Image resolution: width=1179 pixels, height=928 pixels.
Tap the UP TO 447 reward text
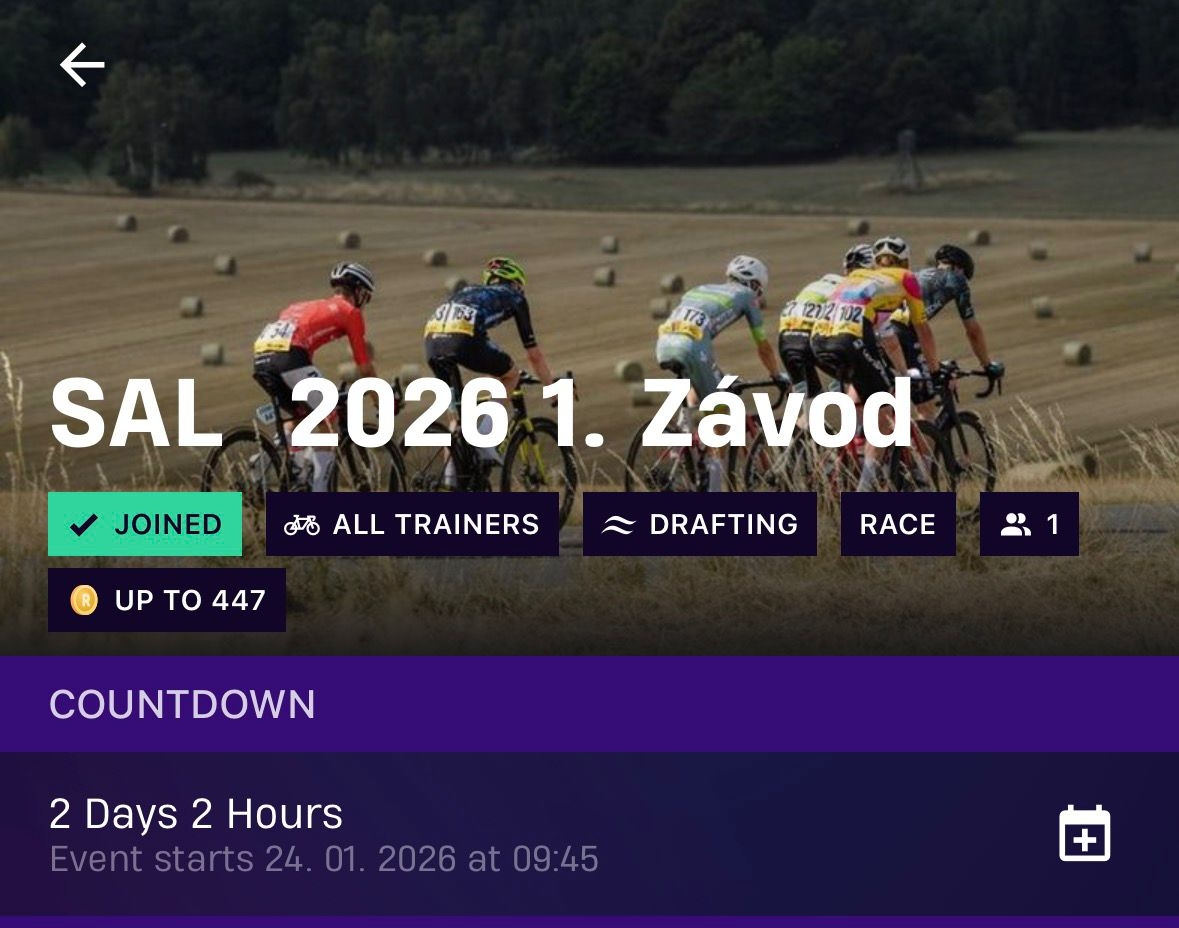click(x=190, y=600)
